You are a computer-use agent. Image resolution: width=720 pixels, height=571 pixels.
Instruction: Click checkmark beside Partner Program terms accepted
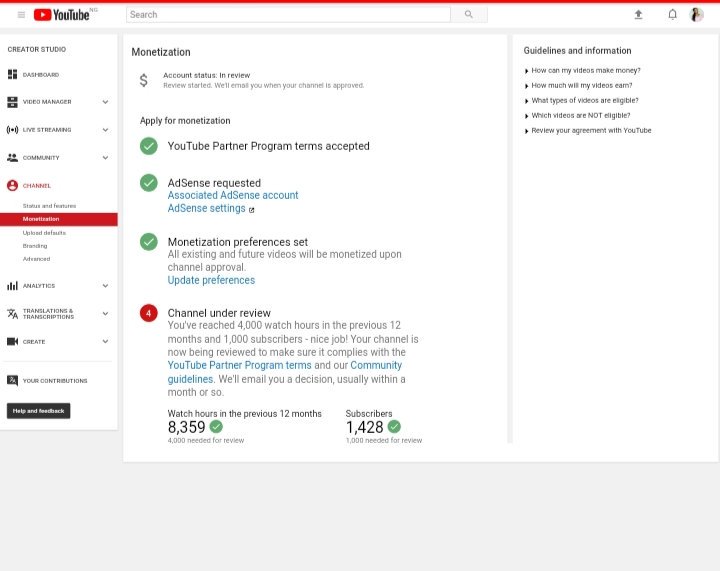point(149,146)
